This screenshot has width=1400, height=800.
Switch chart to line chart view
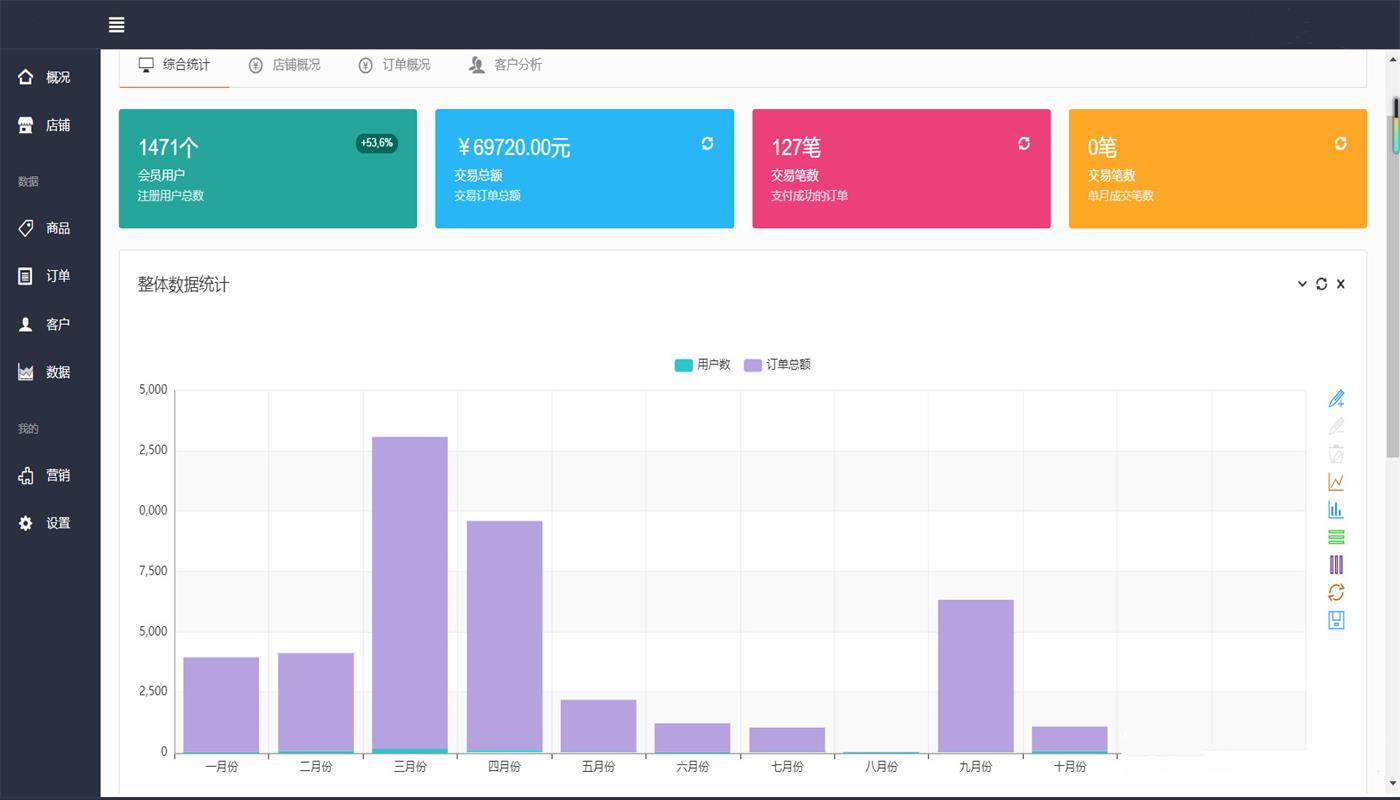pyautogui.click(x=1336, y=482)
